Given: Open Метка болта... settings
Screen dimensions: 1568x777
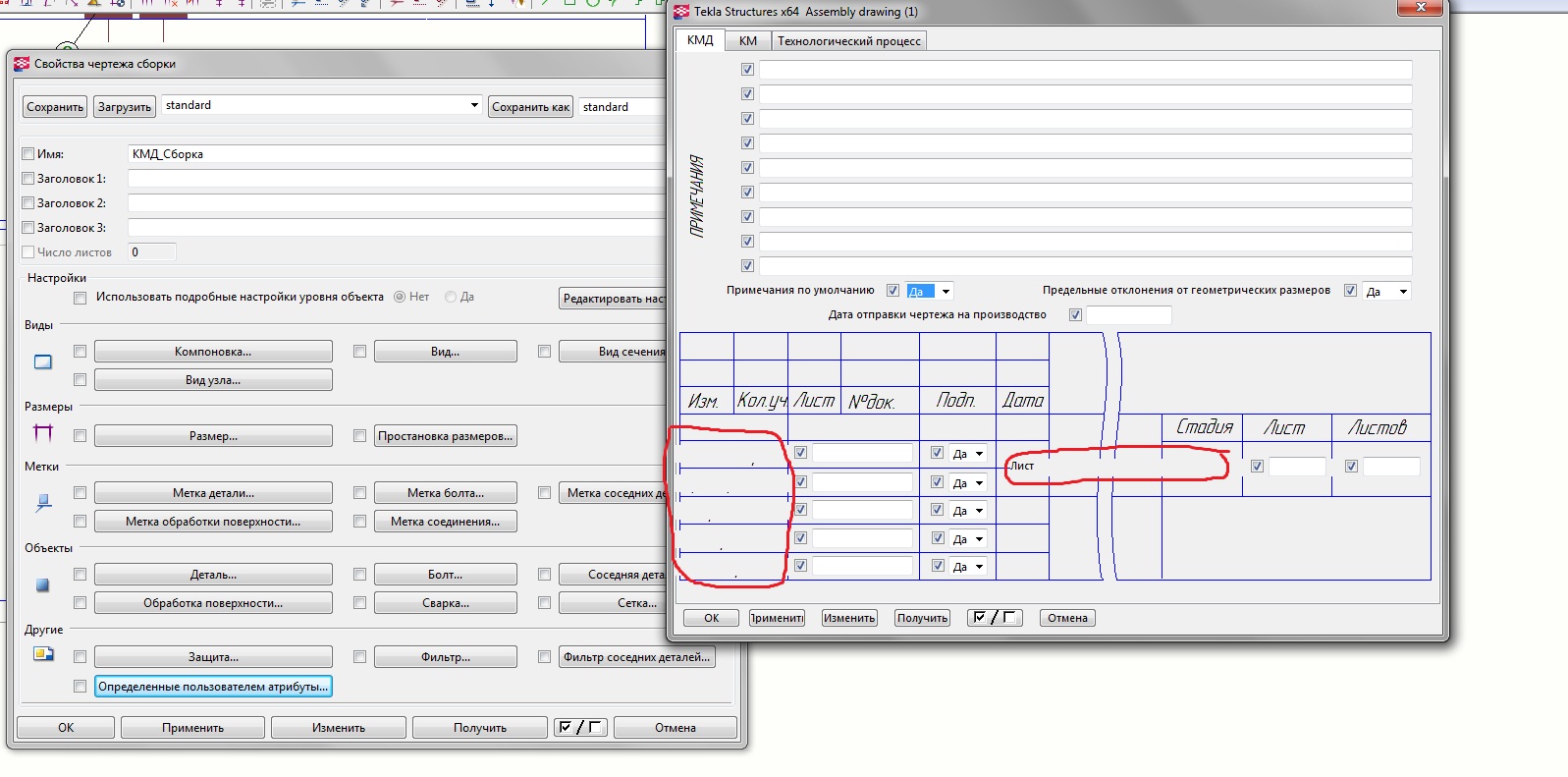Looking at the screenshot, I should 446,493.
